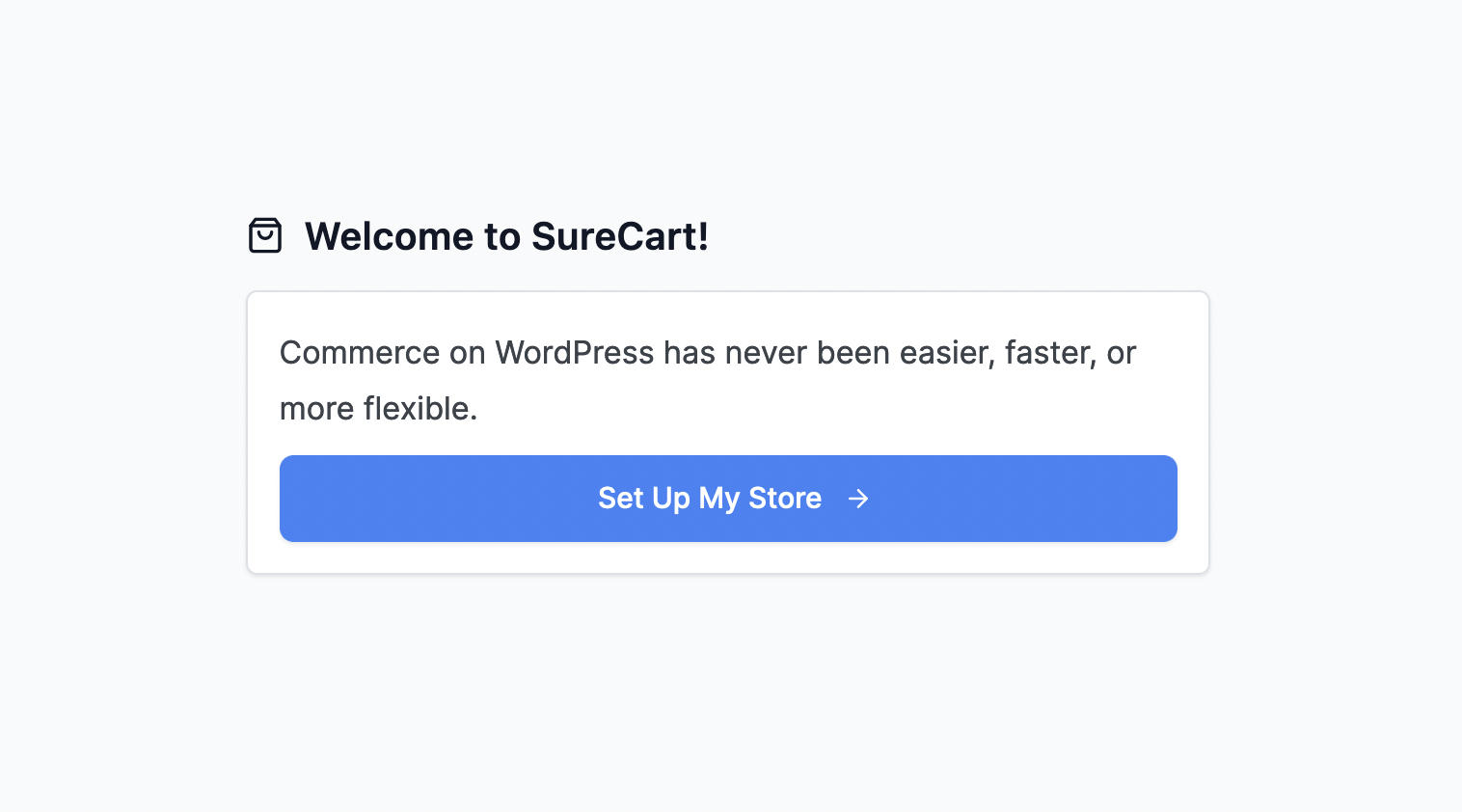Click the word My on the button
This screenshot has width=1462, height=812.
[719, 500]
